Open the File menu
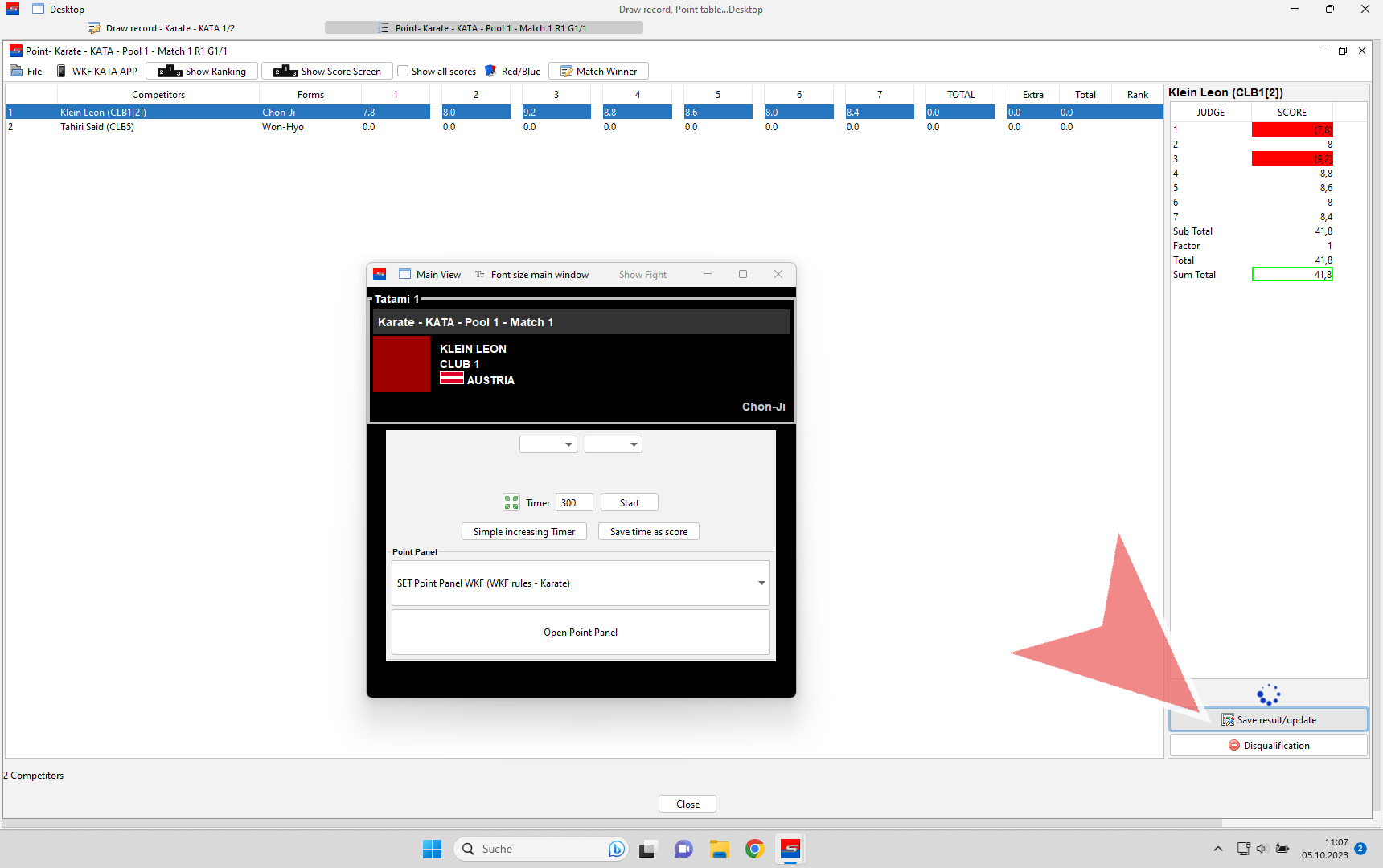Screen dimensions: 1383x868 pyautogui.click(x=27, y=72)
